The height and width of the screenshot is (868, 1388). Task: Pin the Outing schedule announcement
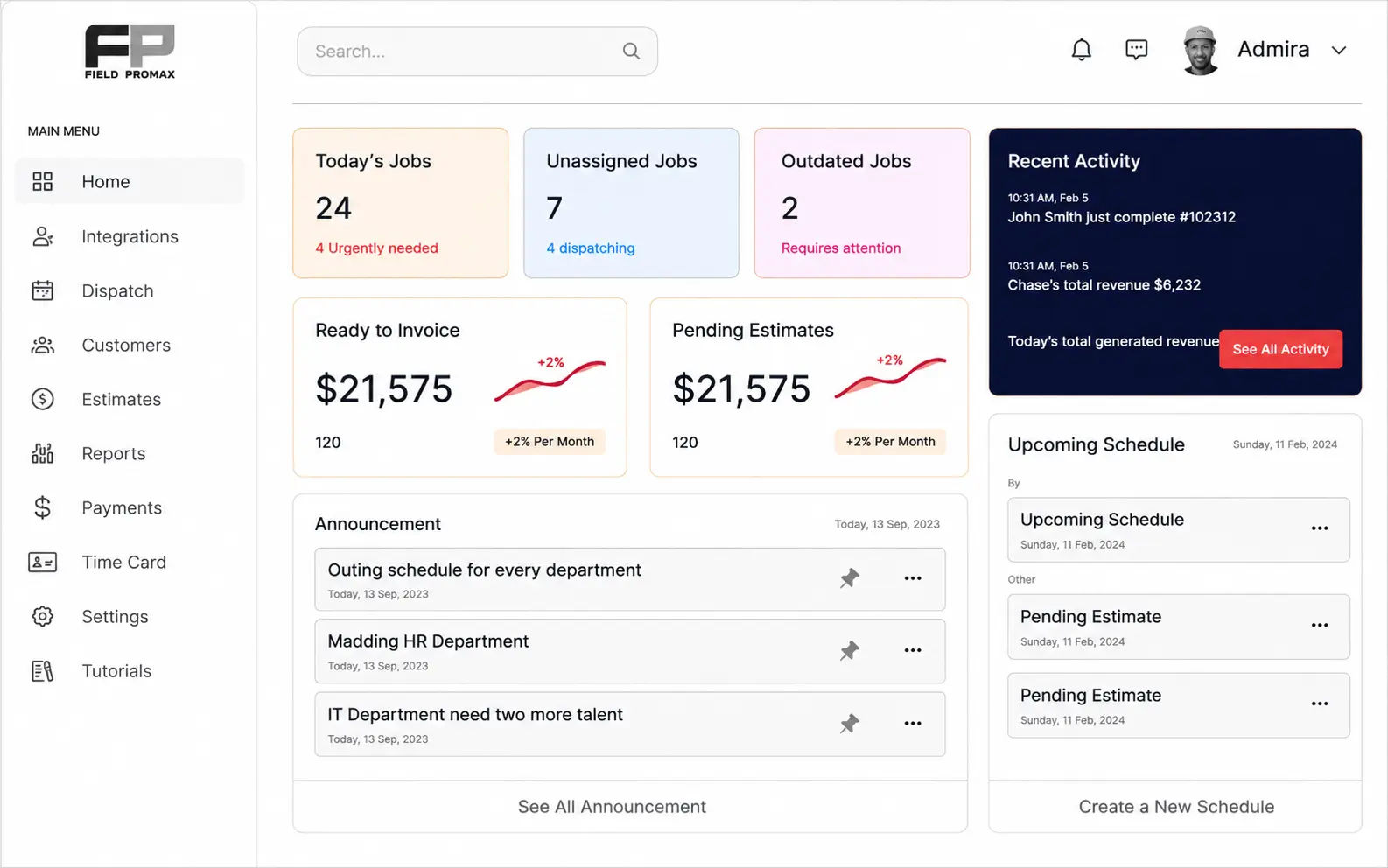(849, 578)
